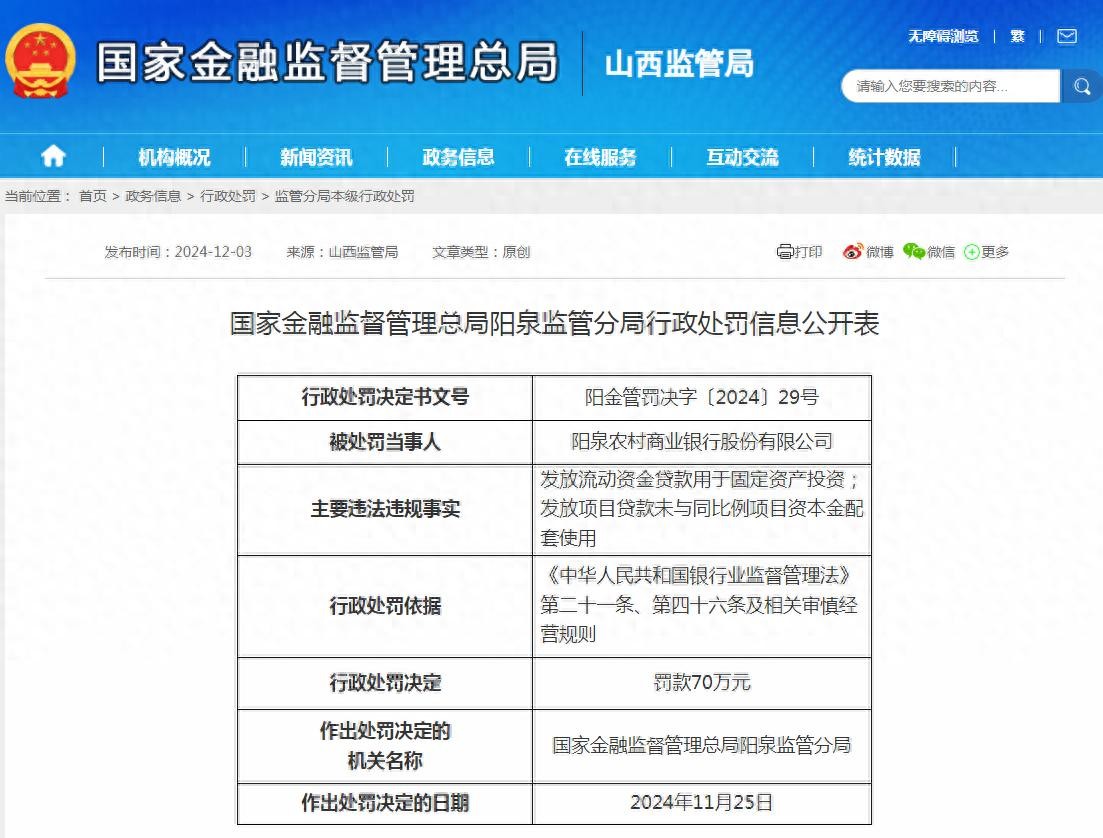The image size is (1103, 838).
Task: Open the mail envelope icon
Action: (1067, 36)
